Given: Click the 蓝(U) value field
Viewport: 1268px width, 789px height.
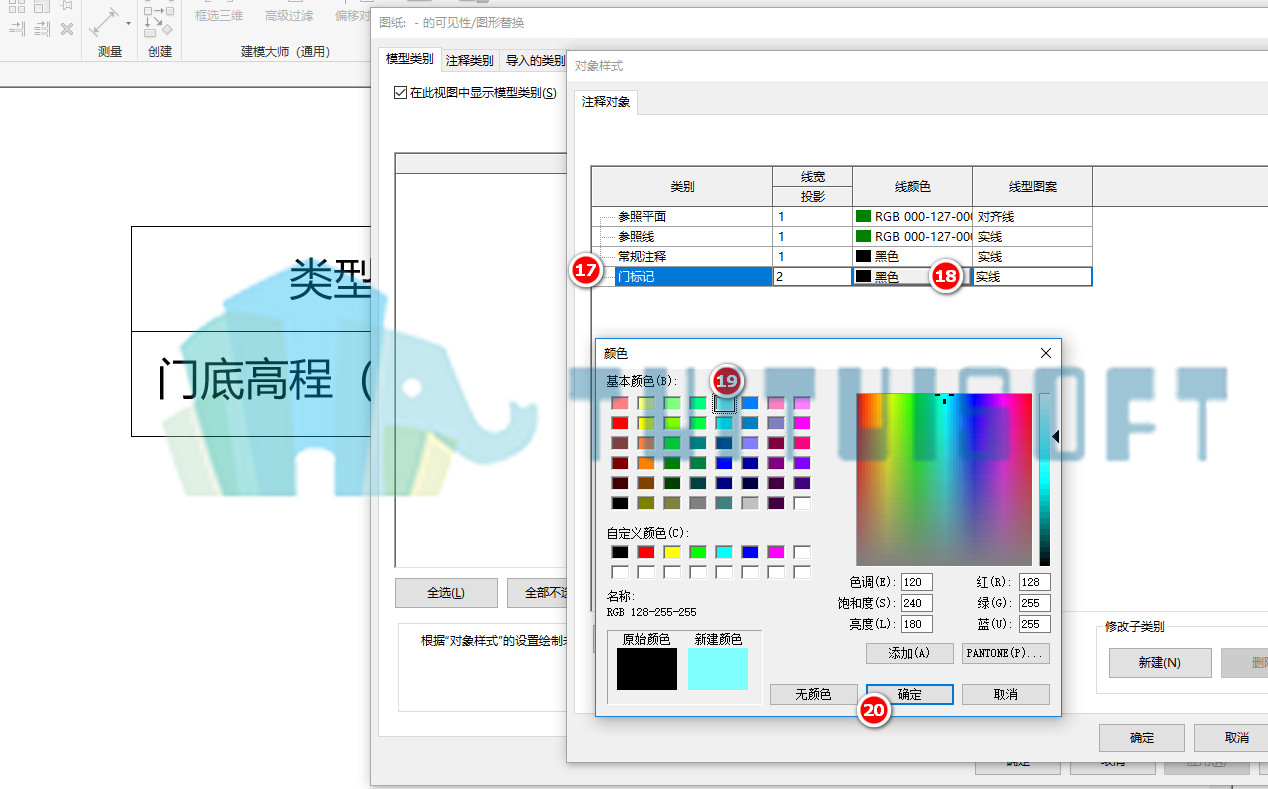Looking at the screenshot, I should [1034, 624].
